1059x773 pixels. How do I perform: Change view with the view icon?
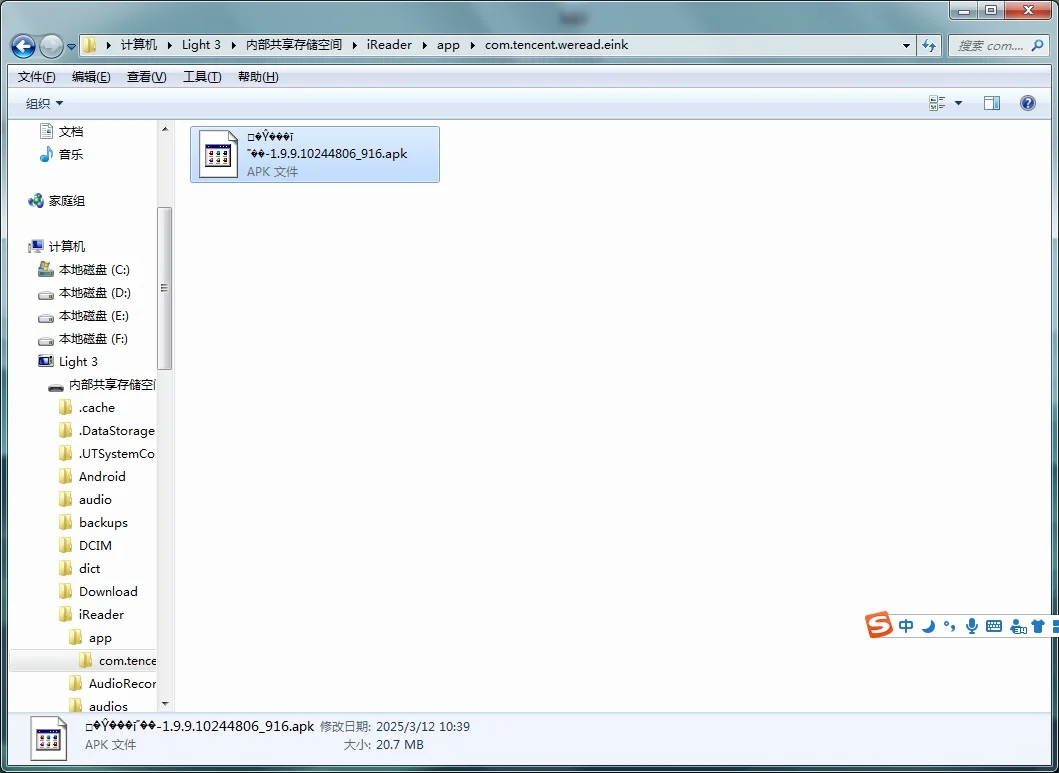(x=937, y=103)
